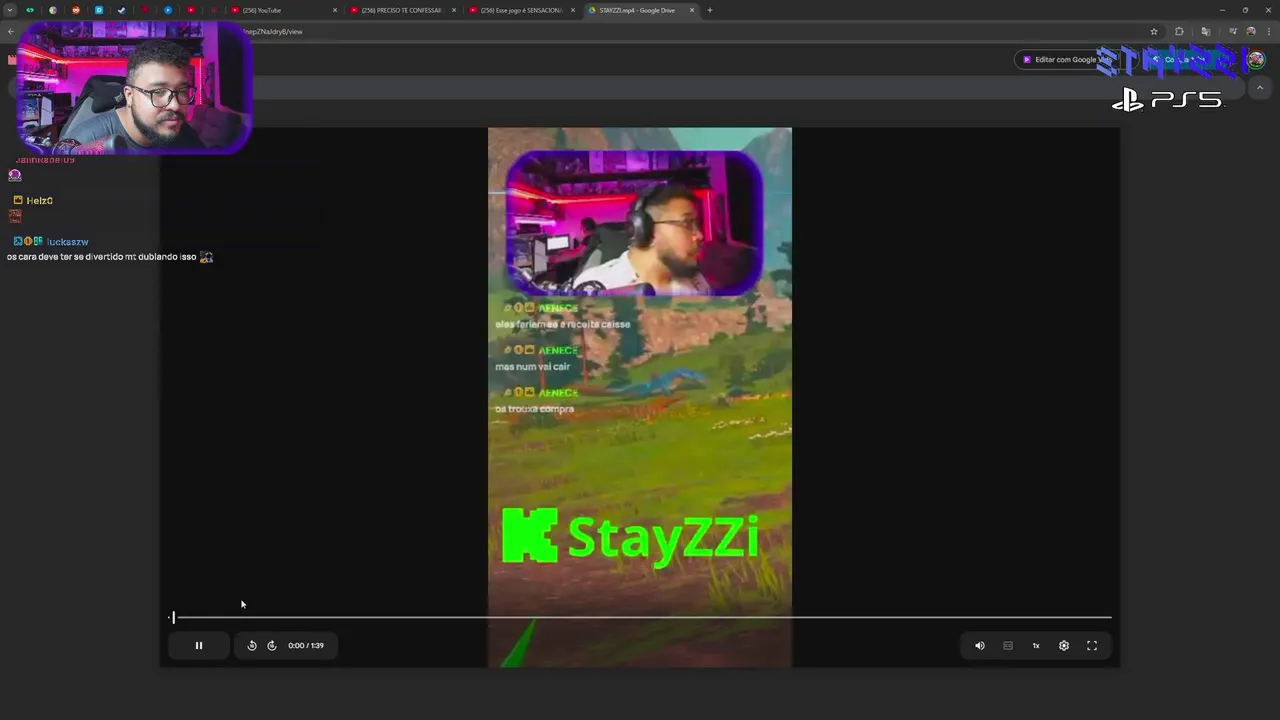Close the (256) YouTube tab
Viewport: 1280px width, 720px height.
(x=335, y=10)
